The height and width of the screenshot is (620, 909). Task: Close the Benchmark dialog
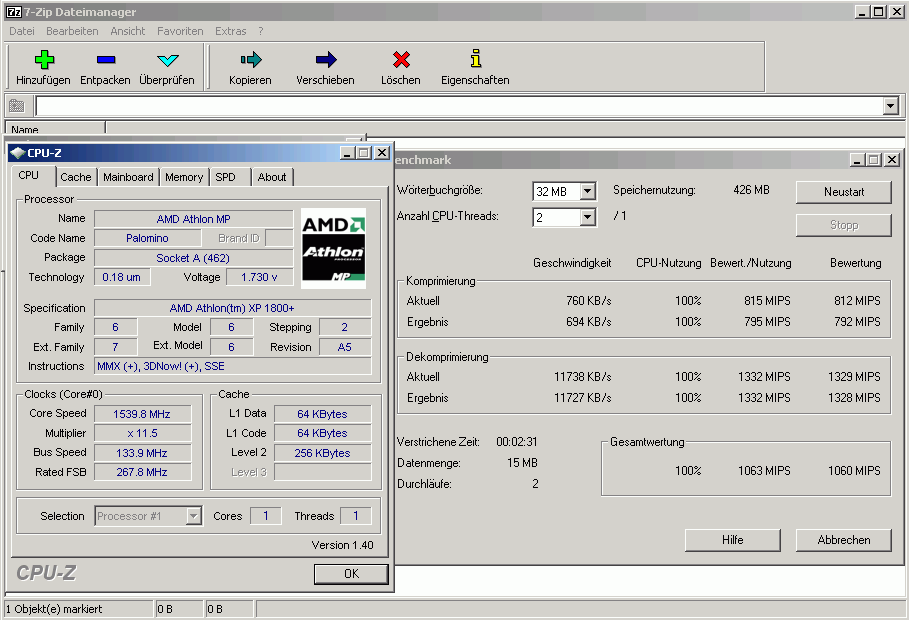pos(892,159)
